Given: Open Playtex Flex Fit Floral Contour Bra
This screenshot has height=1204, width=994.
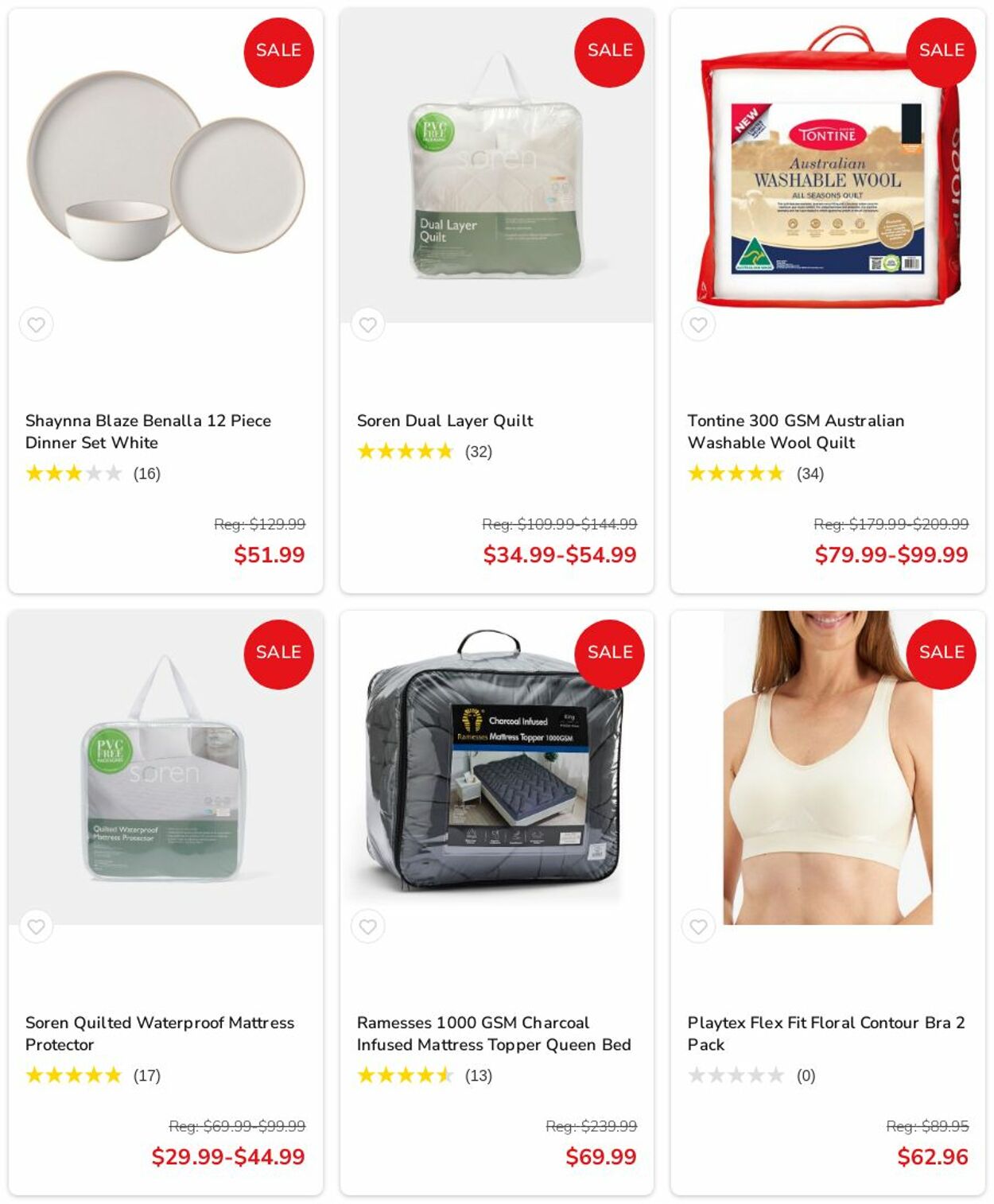Looking at the screenshot, I should point(826,1033).
